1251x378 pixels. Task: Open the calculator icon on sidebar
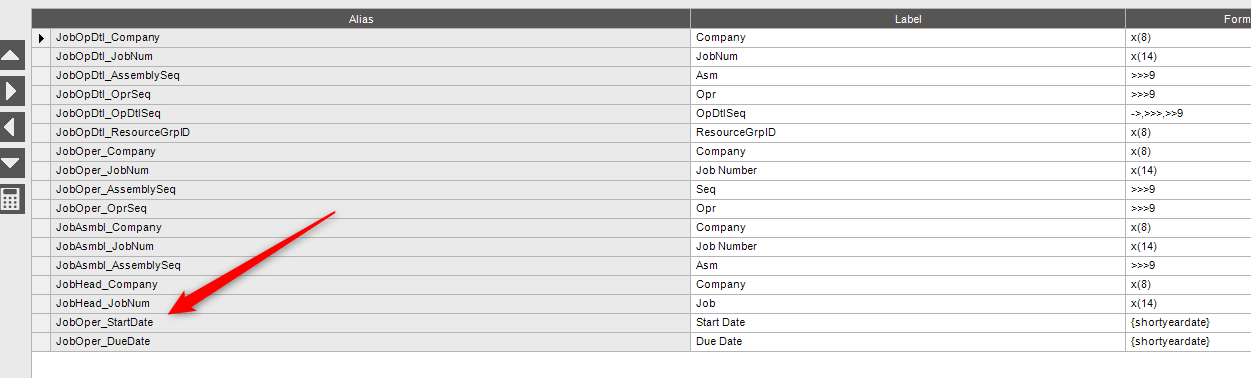(x=12, y=198)
